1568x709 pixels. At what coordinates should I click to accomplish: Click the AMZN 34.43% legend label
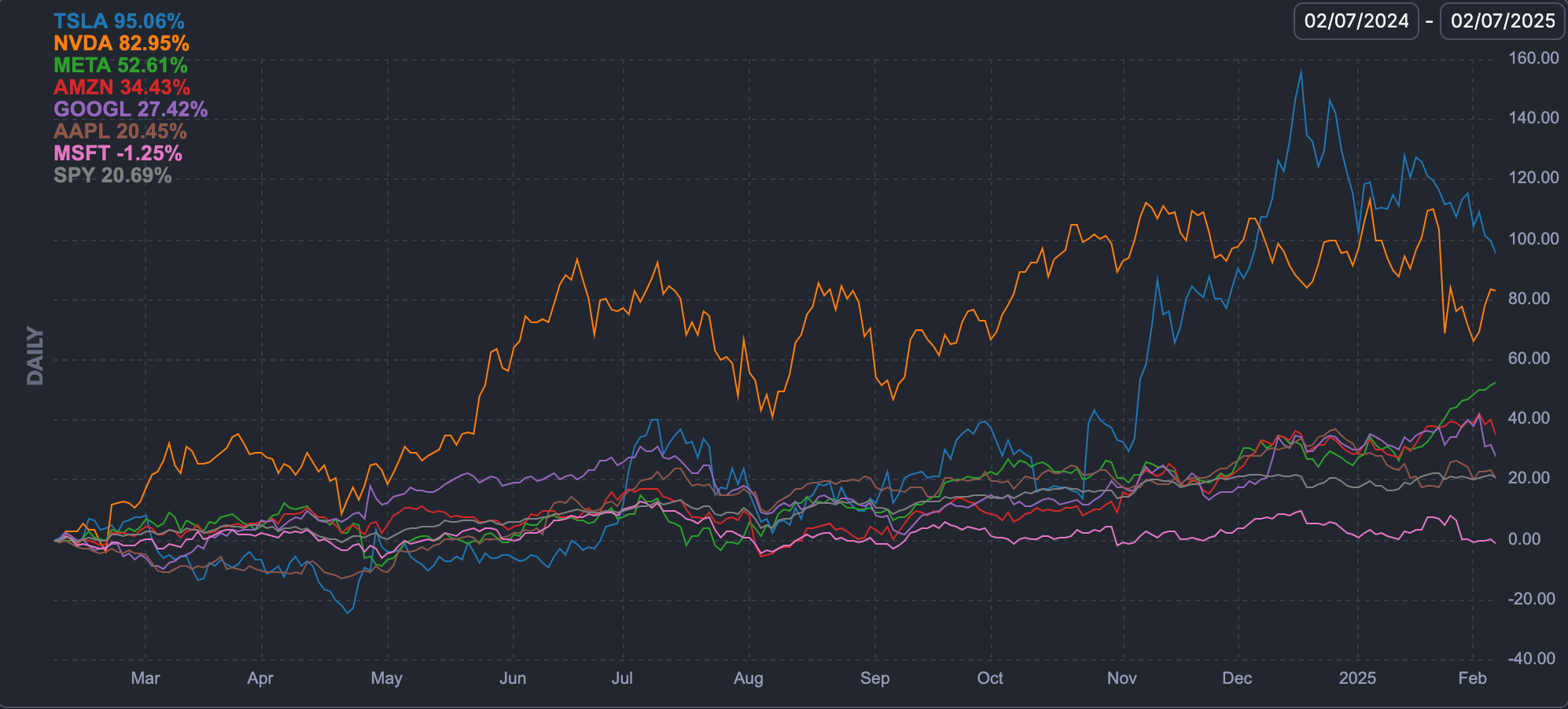122,87
